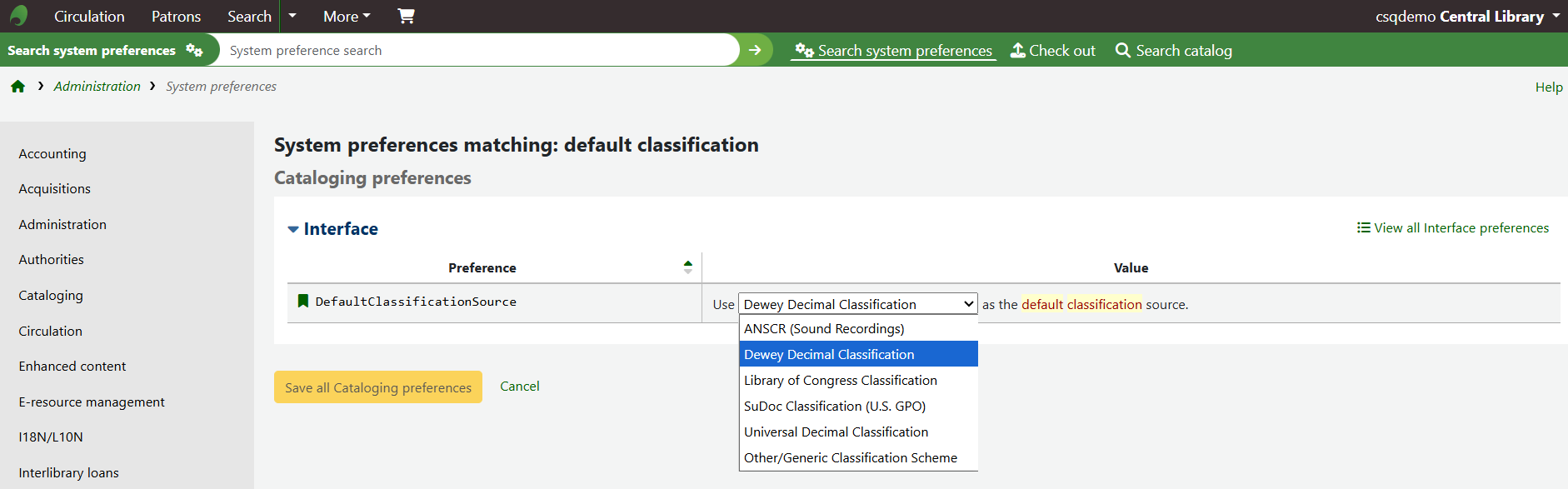Collapse the Interface section triangle
The height and width of the screenshot is (489, 1568).
tap(293, 229)
